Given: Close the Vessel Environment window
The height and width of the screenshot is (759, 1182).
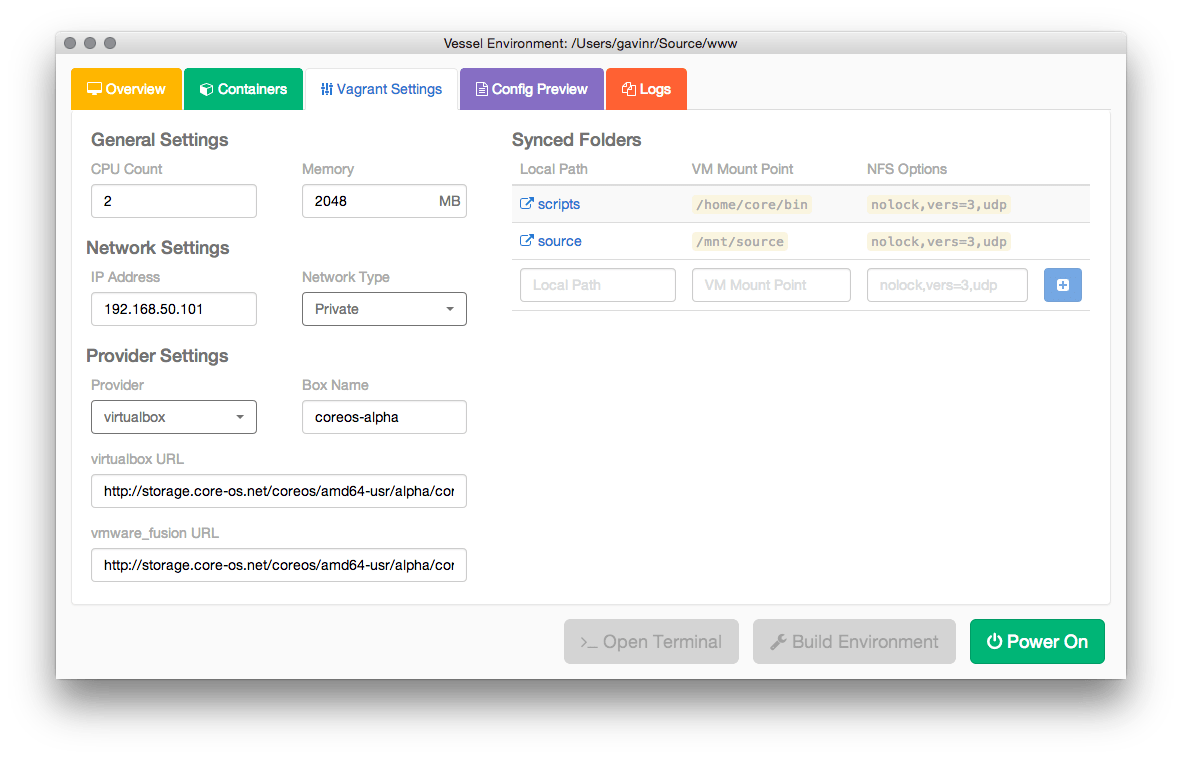Looking at the screenshot, I should pyautogui.click(x=70, y=43).
